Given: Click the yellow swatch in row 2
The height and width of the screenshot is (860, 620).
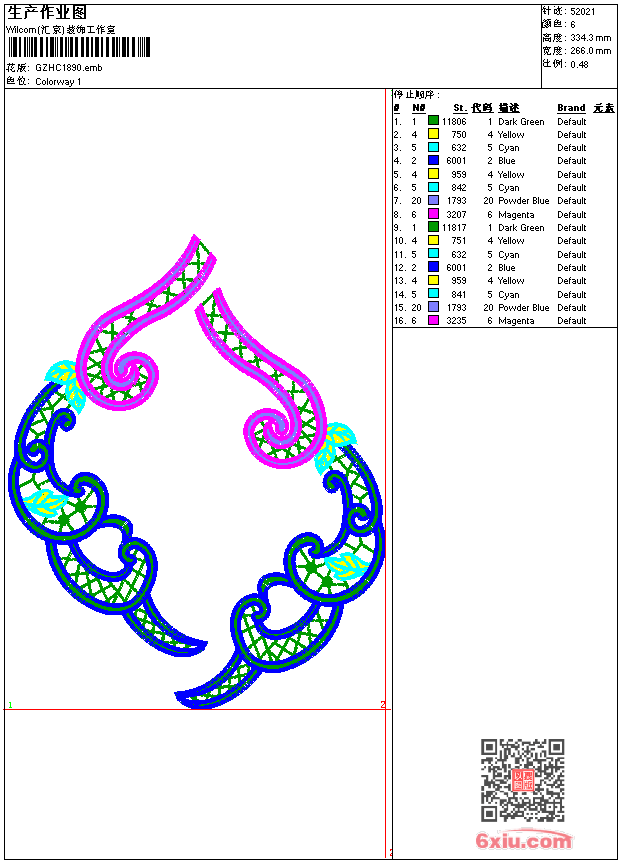Looking at the screenshot, I should (433, 134).
